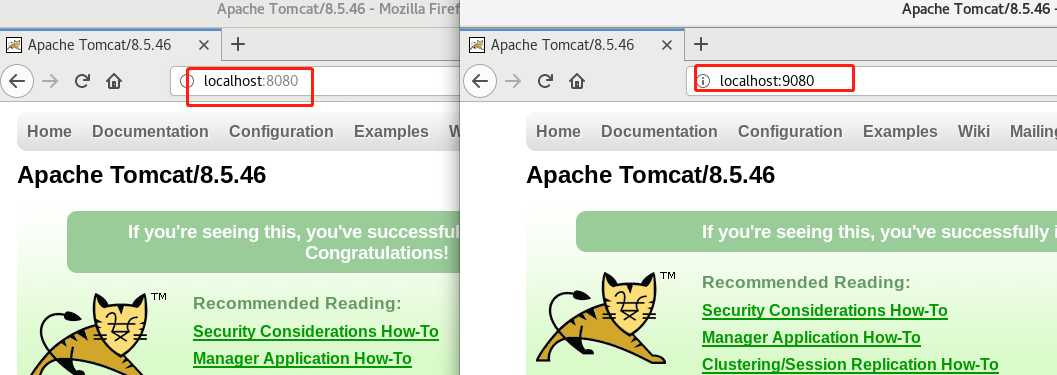1057x375 pixels.
Task: Open Documentation on 9080 page
Action: point(659,132)
